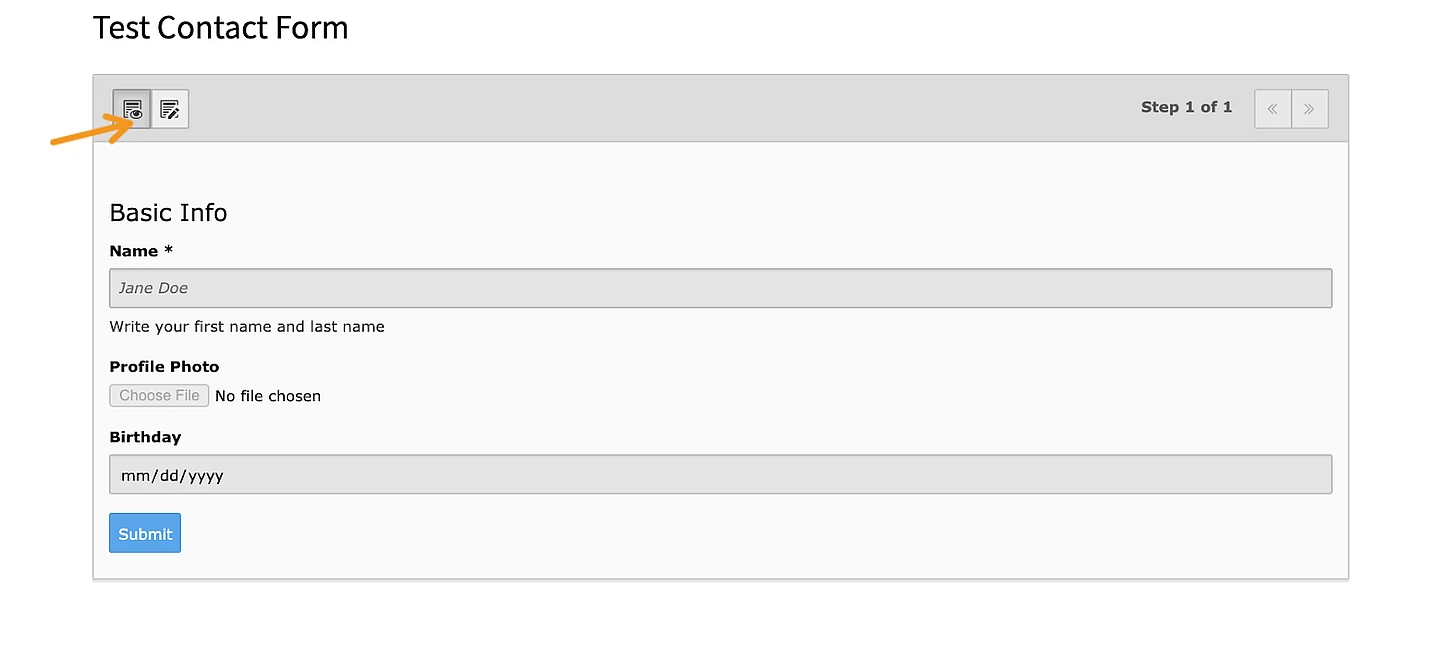The image size is (1440, 672).
Task: Select the Step 1 of 1 pagination label
Action: [x=1187, y=107]
